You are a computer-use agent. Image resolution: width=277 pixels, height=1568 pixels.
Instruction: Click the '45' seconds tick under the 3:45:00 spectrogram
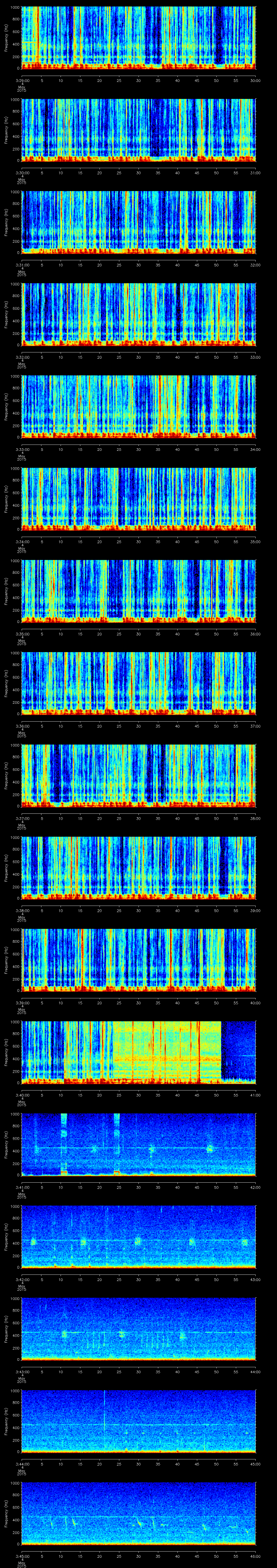197,1555
